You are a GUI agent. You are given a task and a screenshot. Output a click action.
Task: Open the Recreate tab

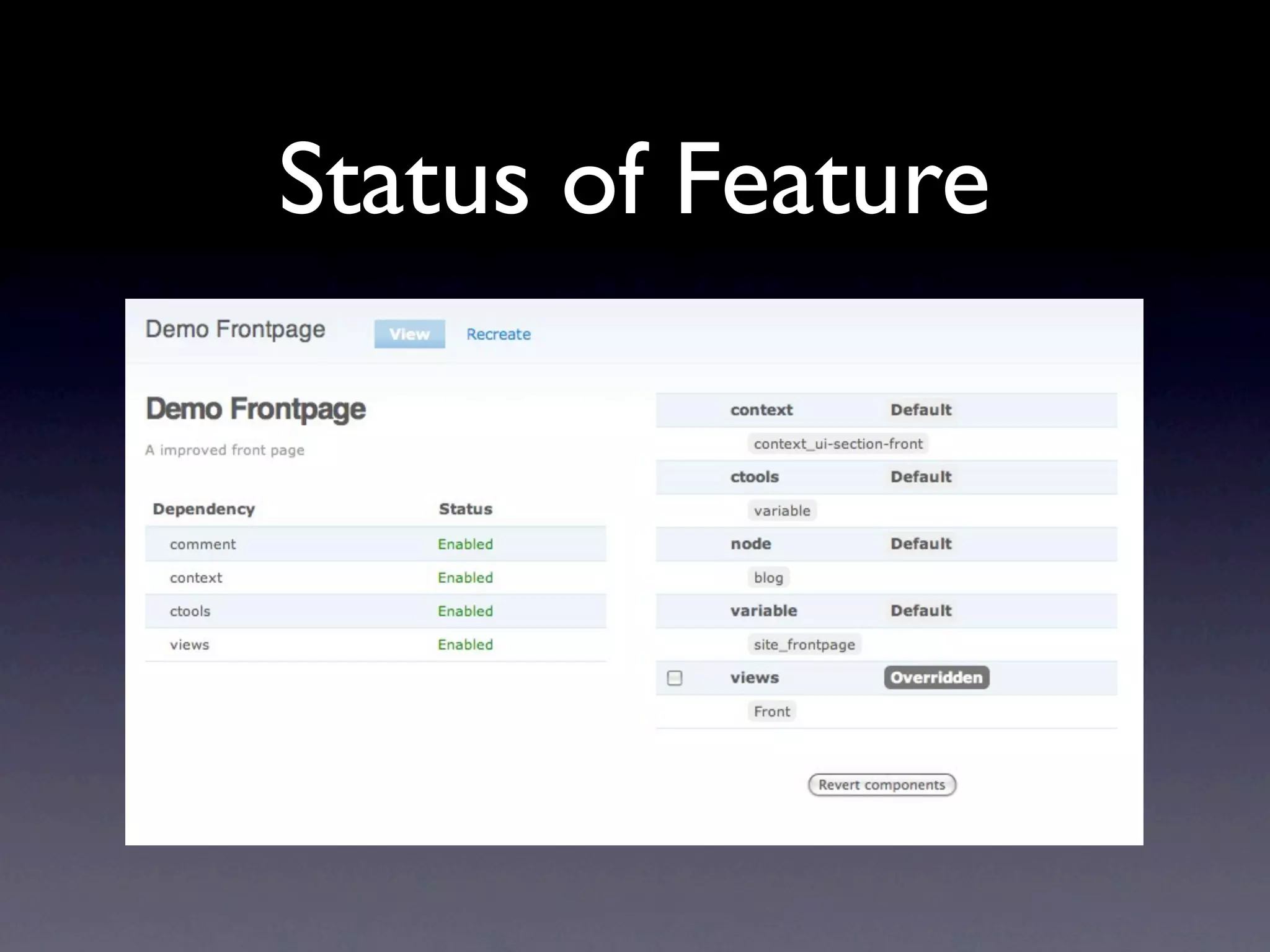point(499,334)
